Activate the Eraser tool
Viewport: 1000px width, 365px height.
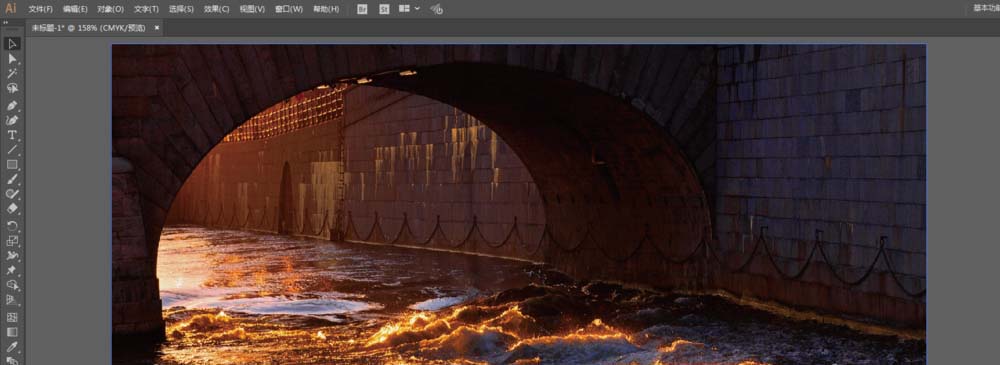click(x=12, y=209)
